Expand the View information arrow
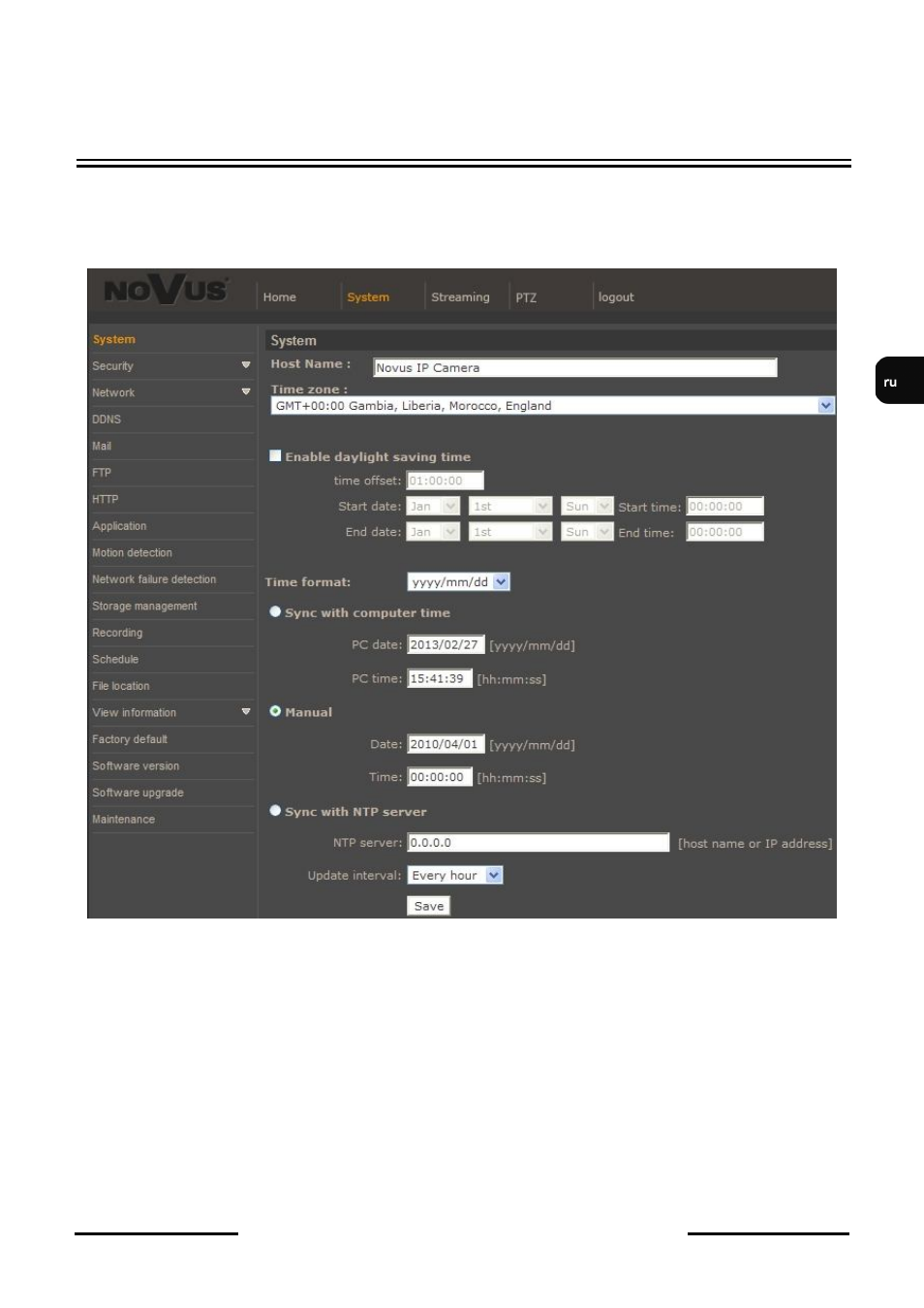The image size is (924, 1308). pos(246,711)
